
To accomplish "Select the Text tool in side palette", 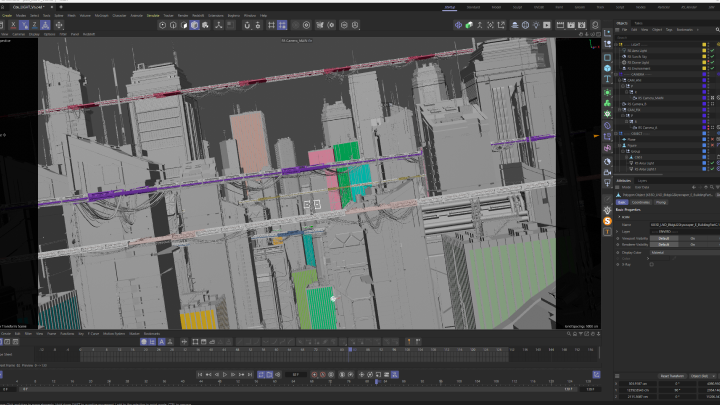I will tap(608, 79).
